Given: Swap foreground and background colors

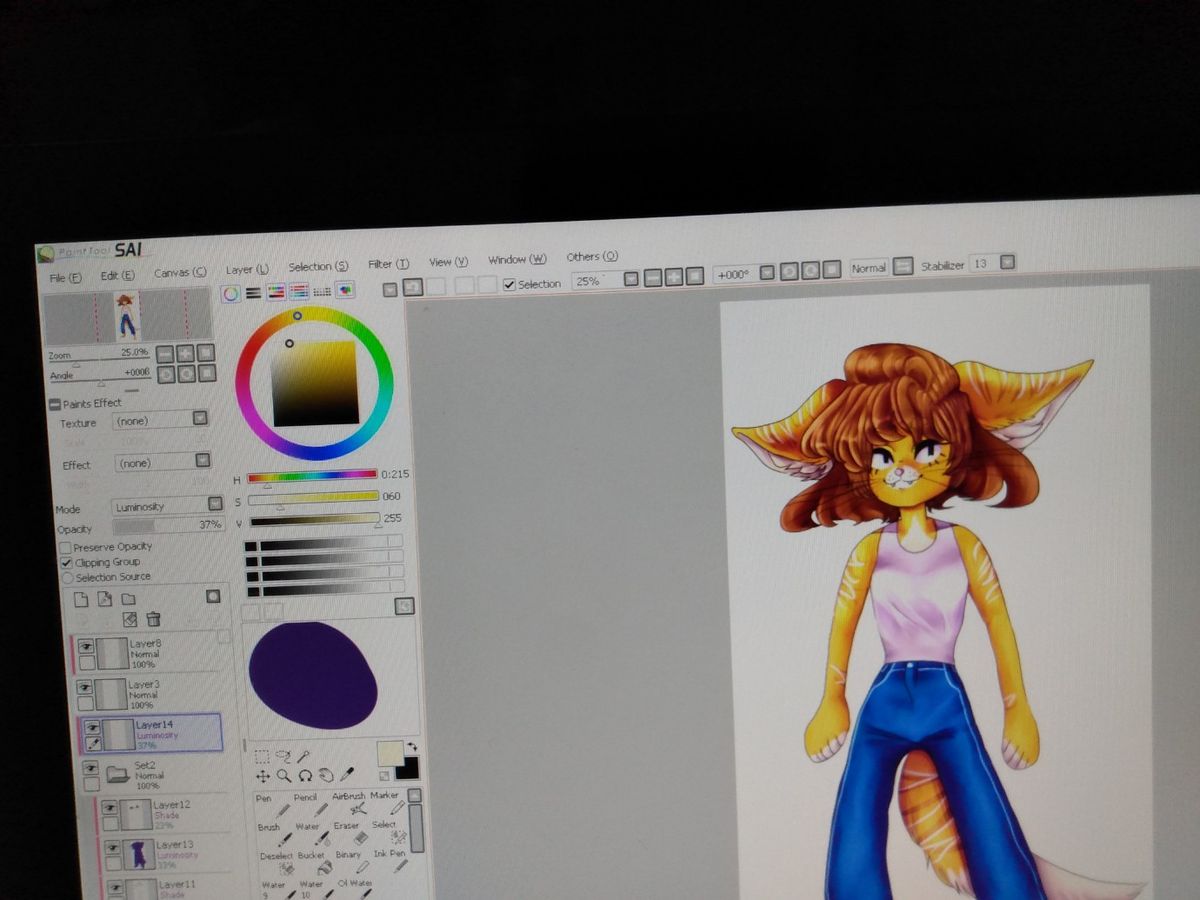Looking at the screenshot, I should tap(413, 747).
